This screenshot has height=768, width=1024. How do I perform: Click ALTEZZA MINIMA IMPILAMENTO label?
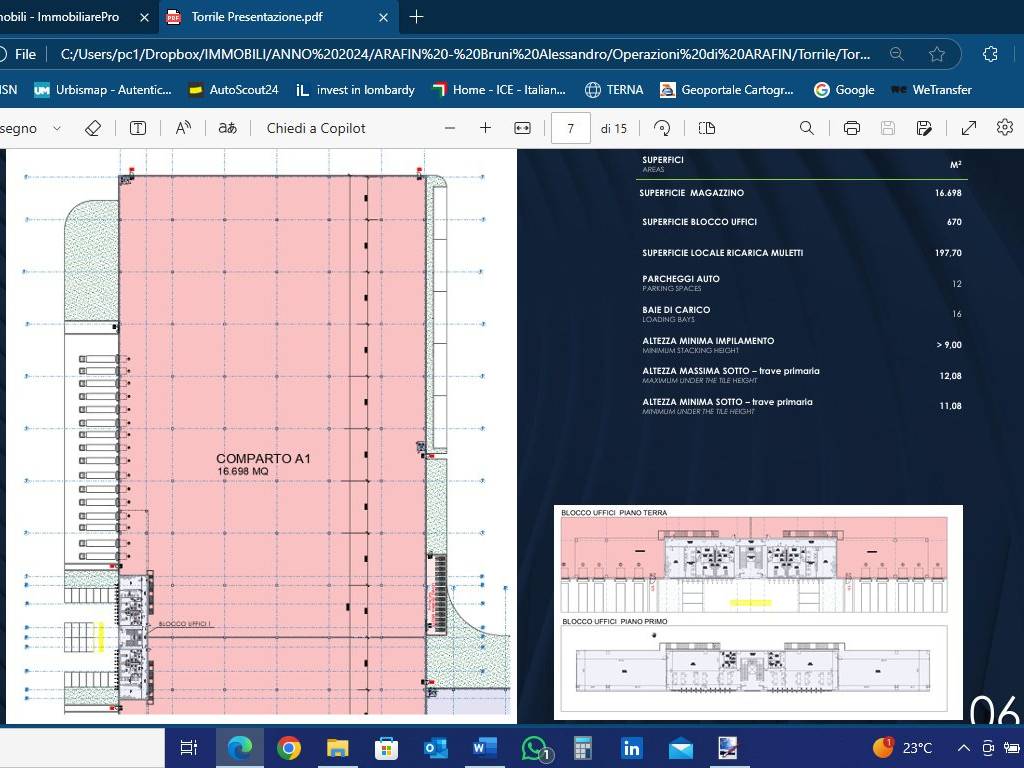coord(708,341)
